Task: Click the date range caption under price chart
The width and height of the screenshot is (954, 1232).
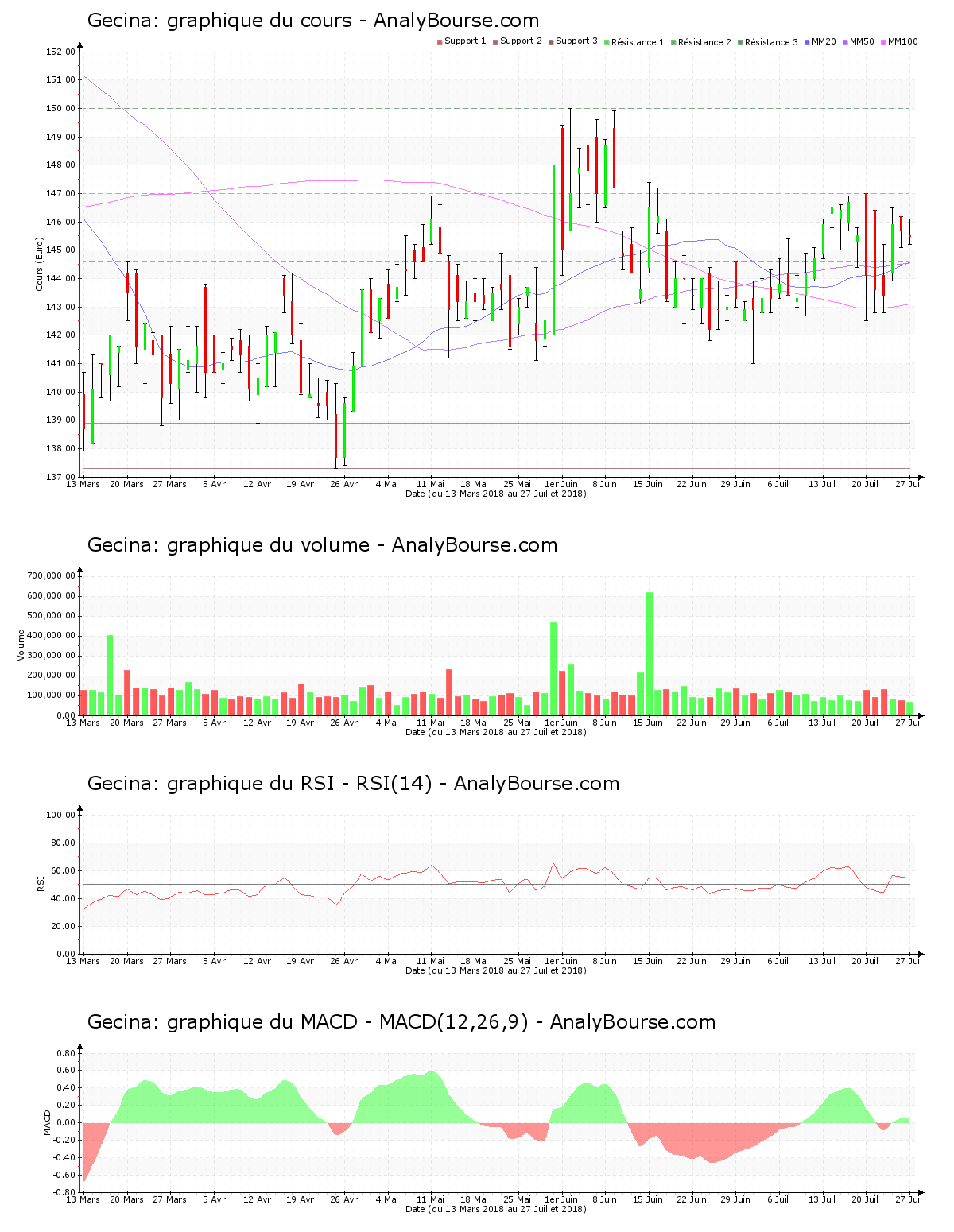Action: point(496,494)
